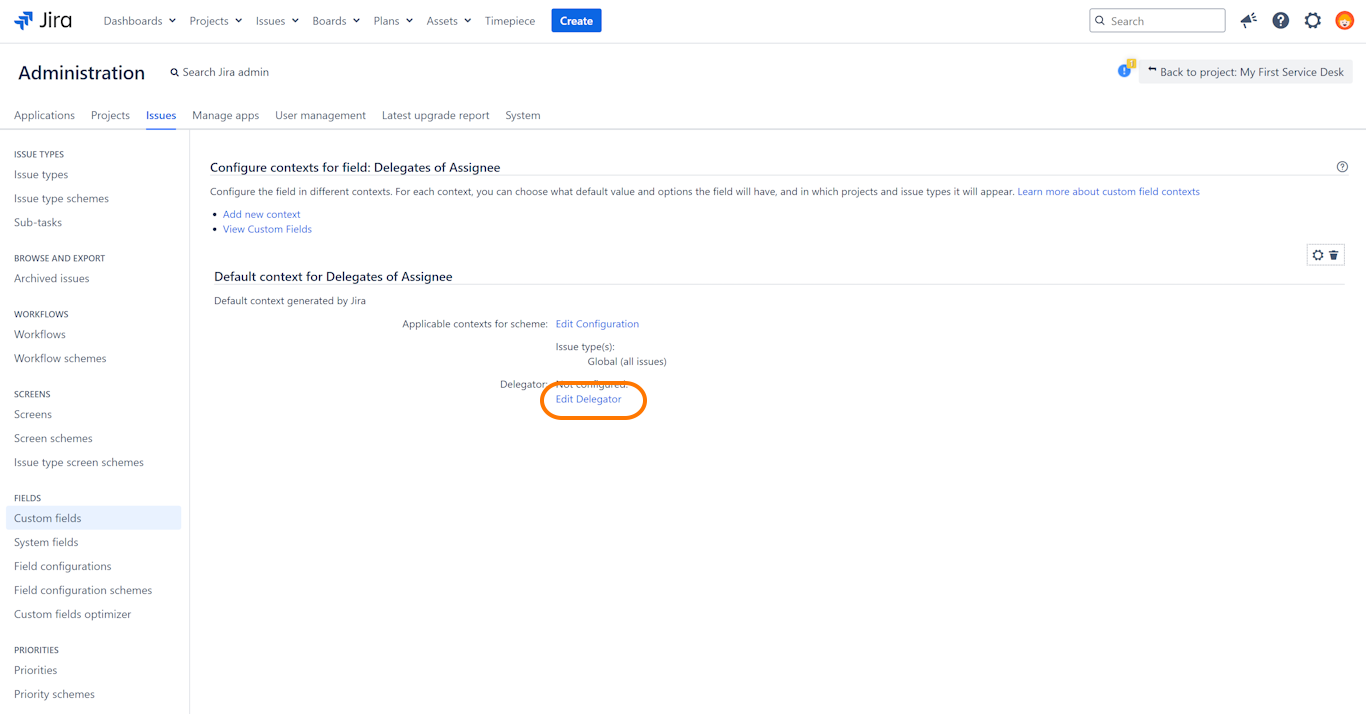Switch to the User management tab
This screenshot has height=714, width=1366.
(320, 115)
